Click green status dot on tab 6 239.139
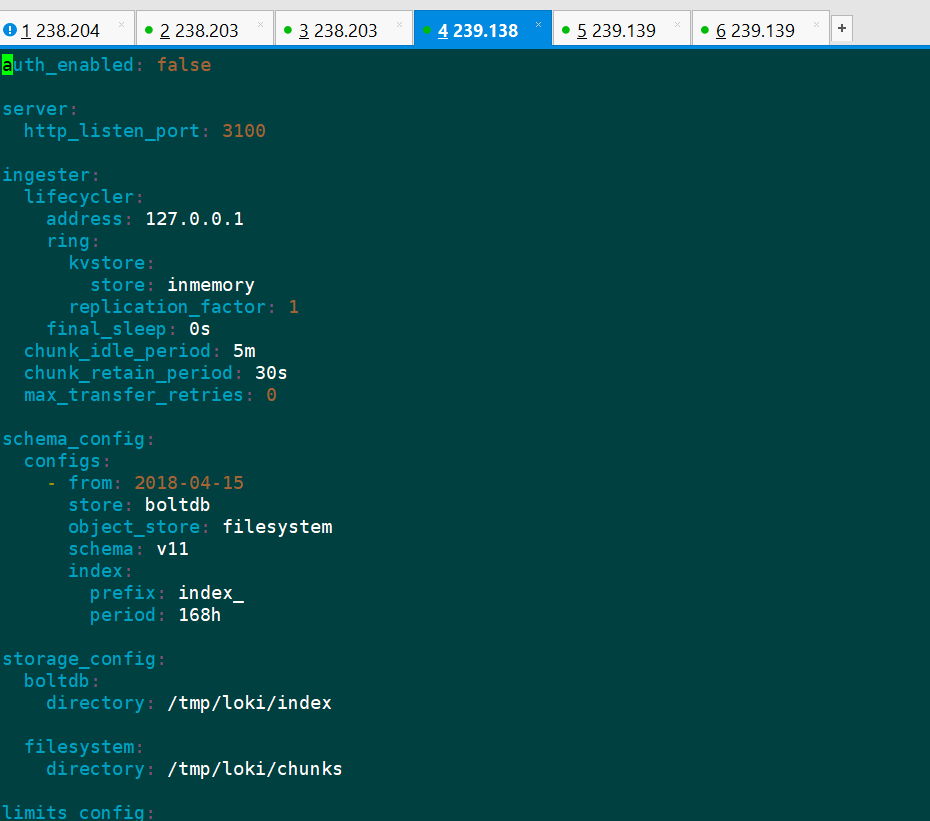The width and height of the screenshot is (930, 821). (705, 30)
